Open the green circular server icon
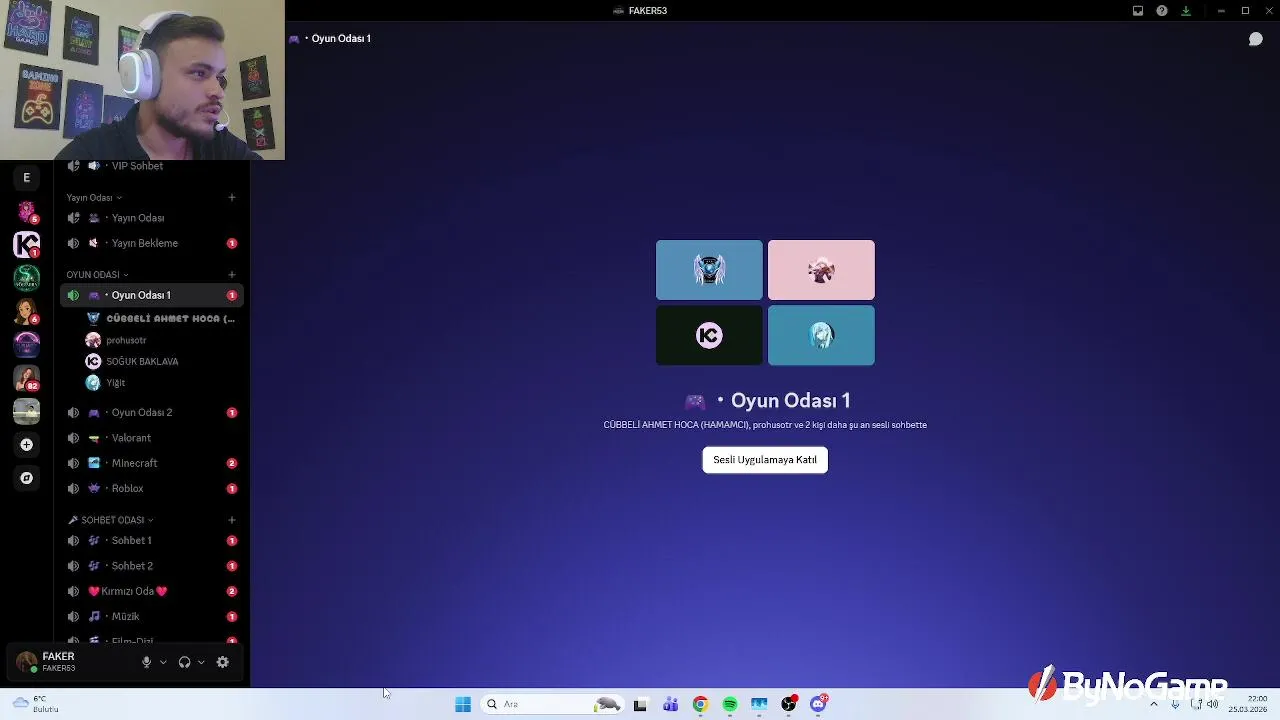Image resolution: width=1280 pixels, height=720 pixels. (27, 278)
